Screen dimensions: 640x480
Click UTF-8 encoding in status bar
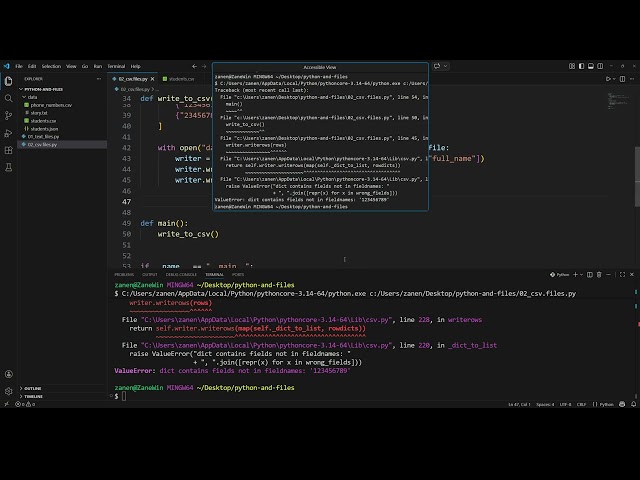[x=565, y=404]
